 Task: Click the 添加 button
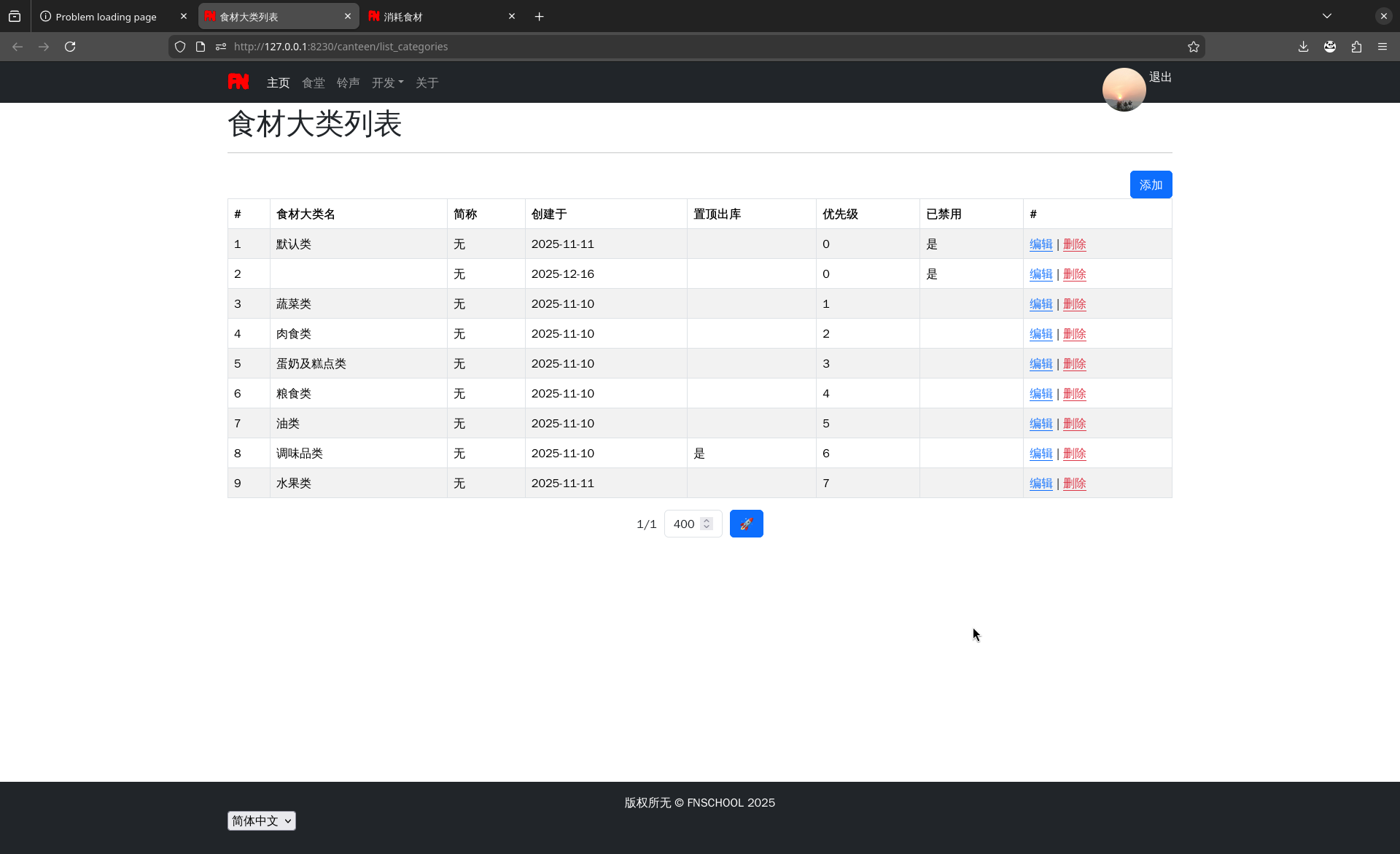click(1151, 185)
